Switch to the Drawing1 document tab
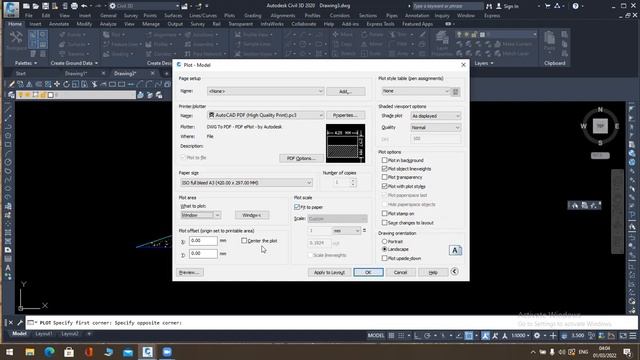This screenshot has width=640, height=360. [76, 73]
